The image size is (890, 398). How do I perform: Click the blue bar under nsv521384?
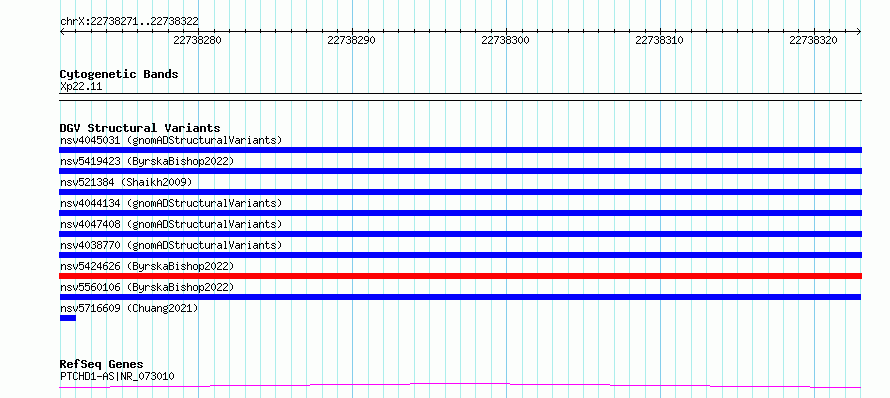460,192
